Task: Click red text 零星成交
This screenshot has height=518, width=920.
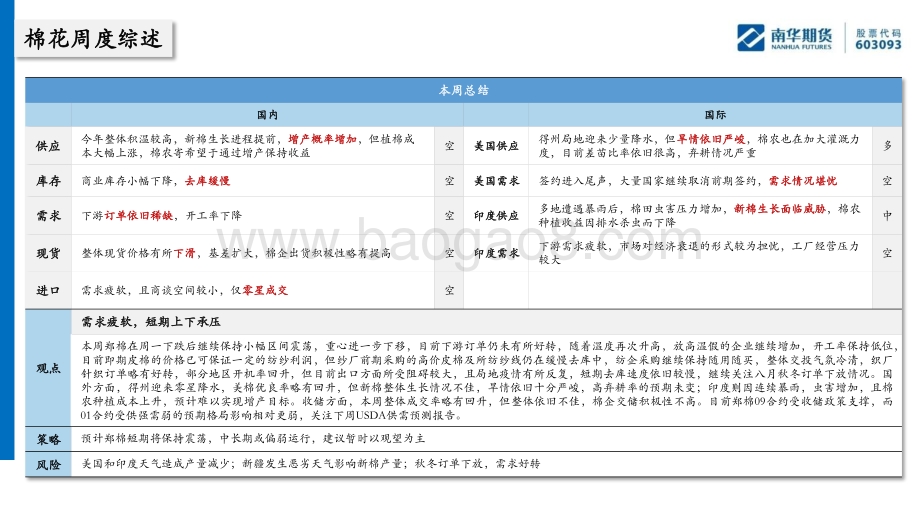Action: [265, 290]
